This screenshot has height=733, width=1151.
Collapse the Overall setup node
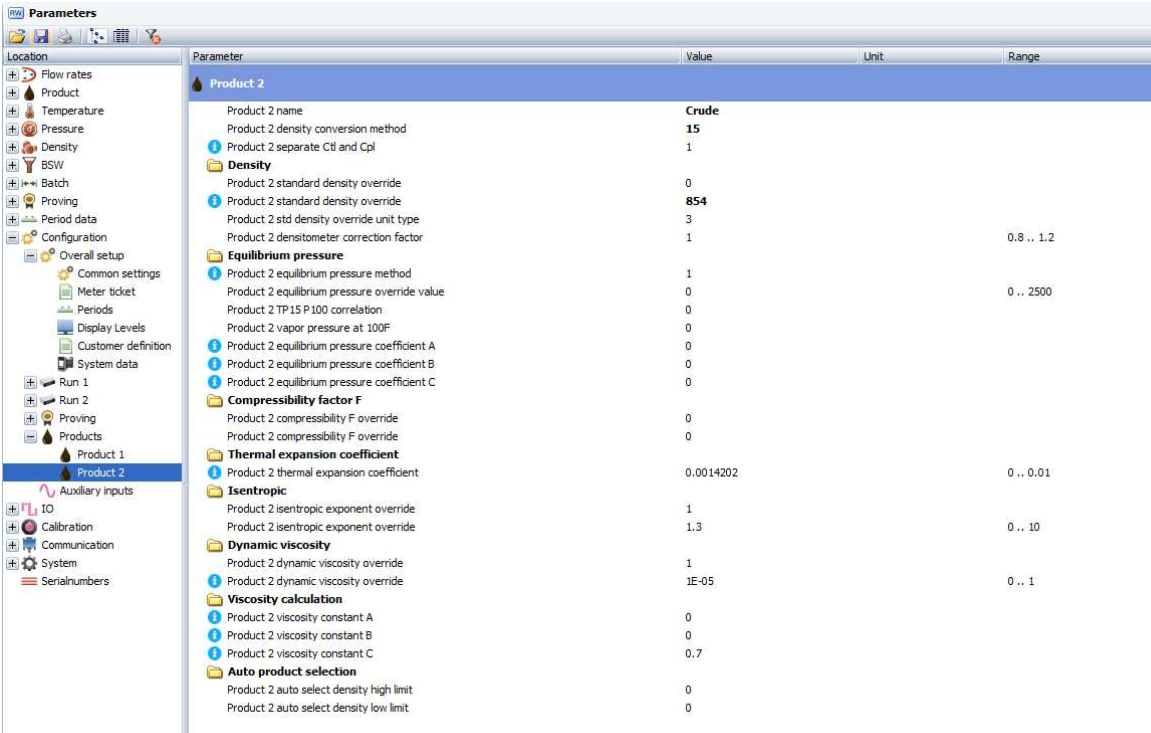click(30, 255)
